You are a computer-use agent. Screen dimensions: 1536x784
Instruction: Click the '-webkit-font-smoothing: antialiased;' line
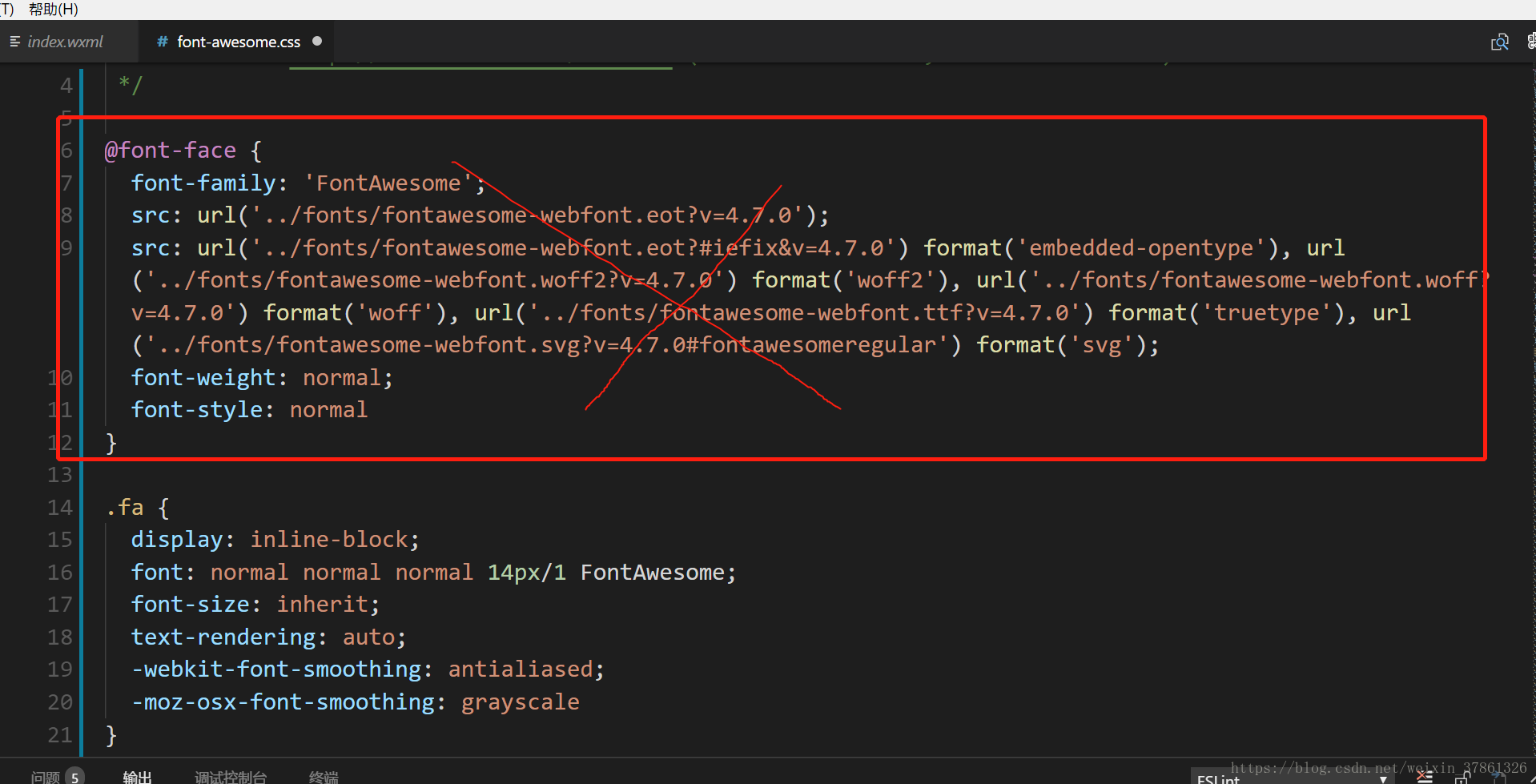click(x=368, y=669)
